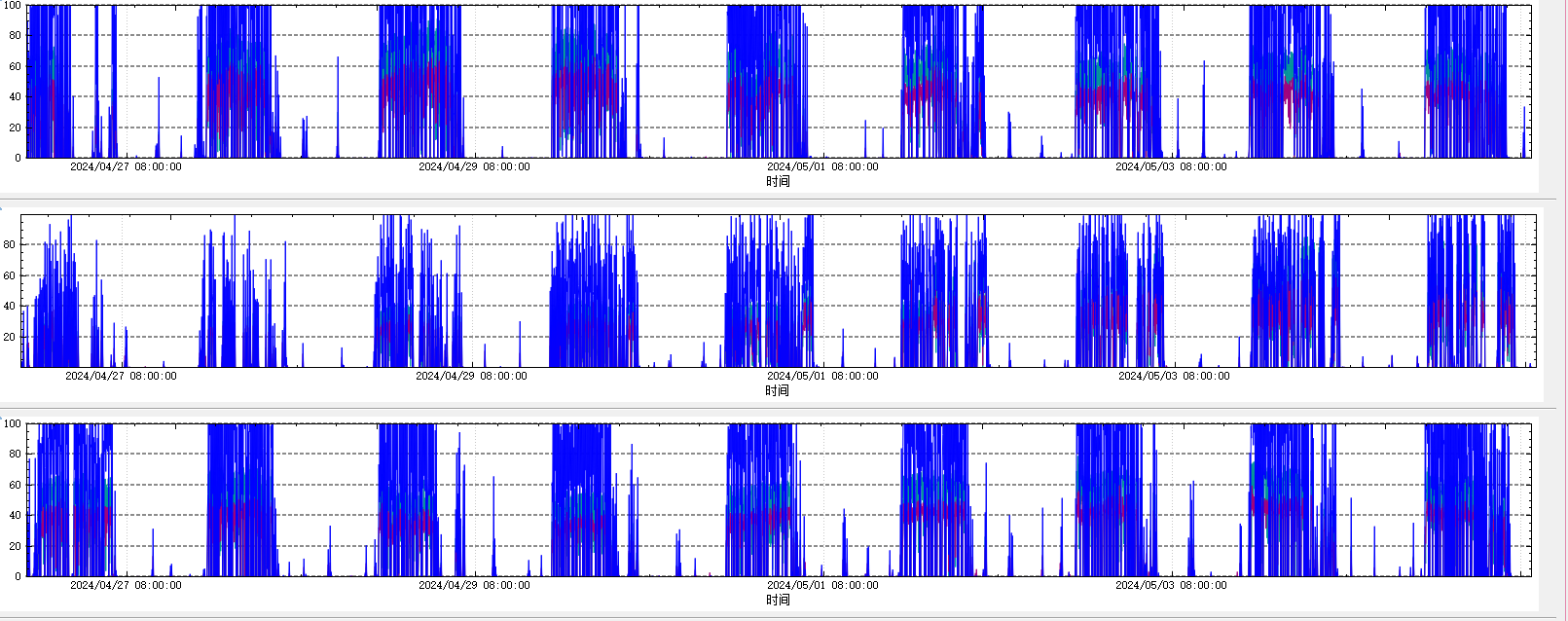This screenshot has height=621, width=1568.
Task: Click the 0 y-axis label on bottom chart
Action: coord(18,576)
